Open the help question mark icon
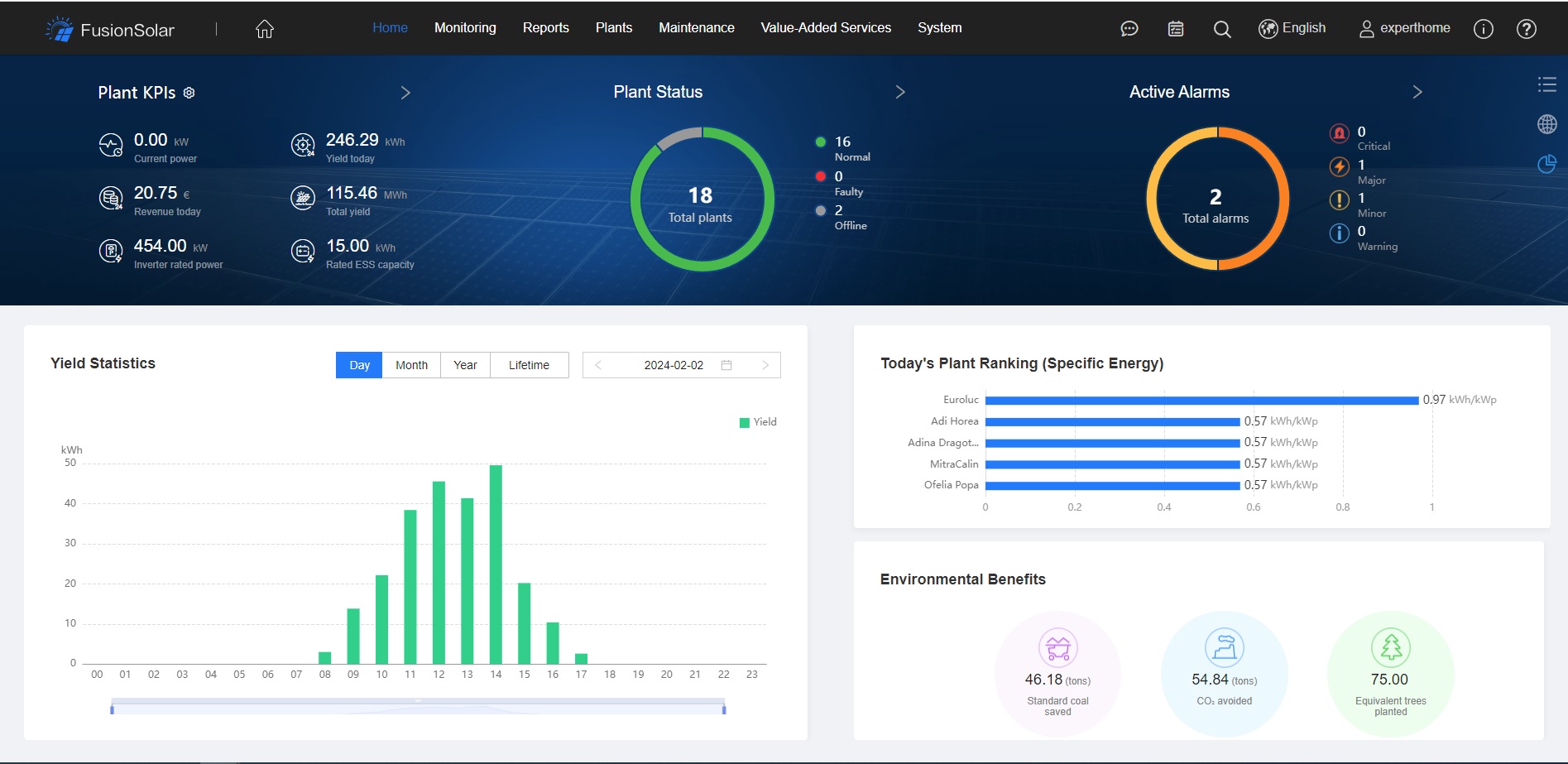 [x=1526, y=29]
